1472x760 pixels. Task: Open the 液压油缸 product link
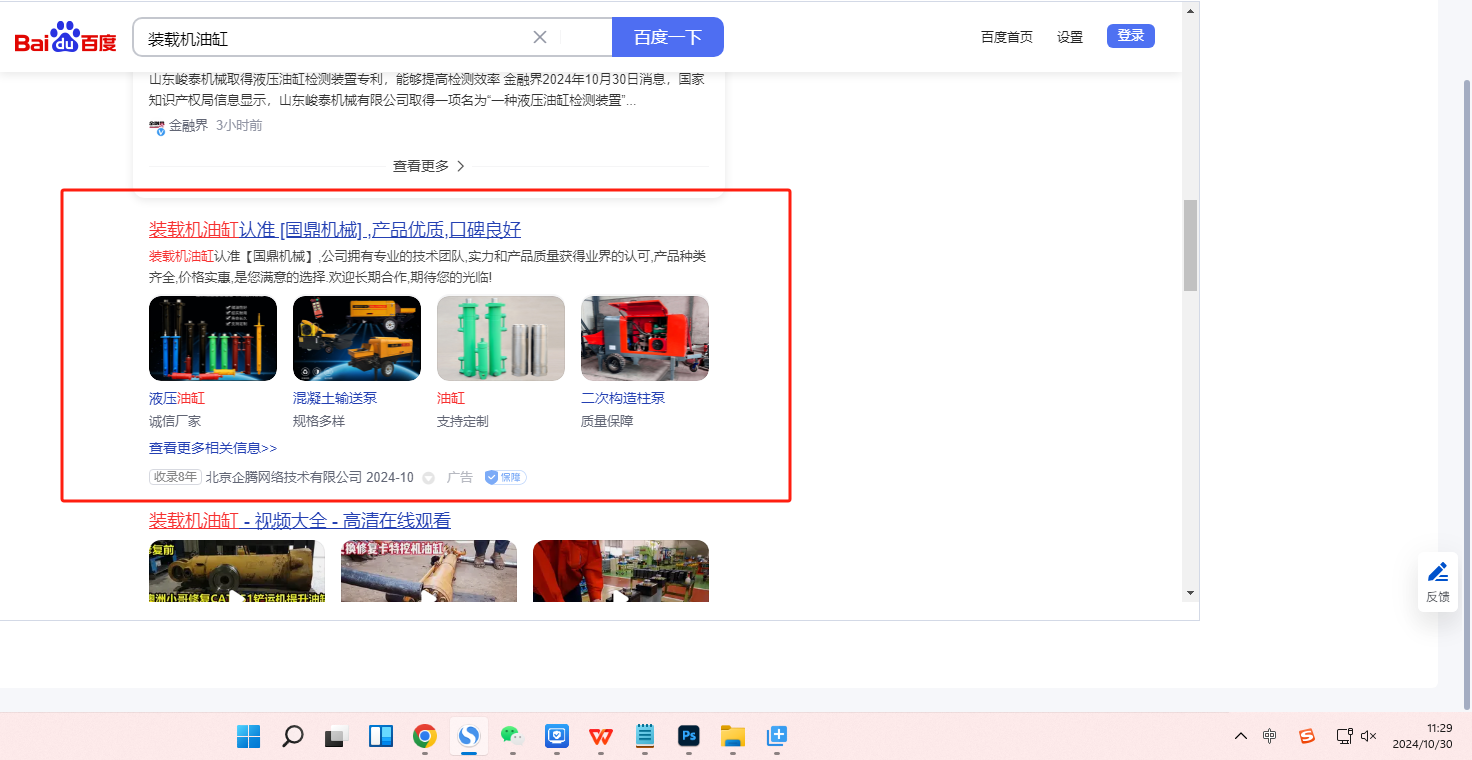pyautogui.click(x=177, y=398)
